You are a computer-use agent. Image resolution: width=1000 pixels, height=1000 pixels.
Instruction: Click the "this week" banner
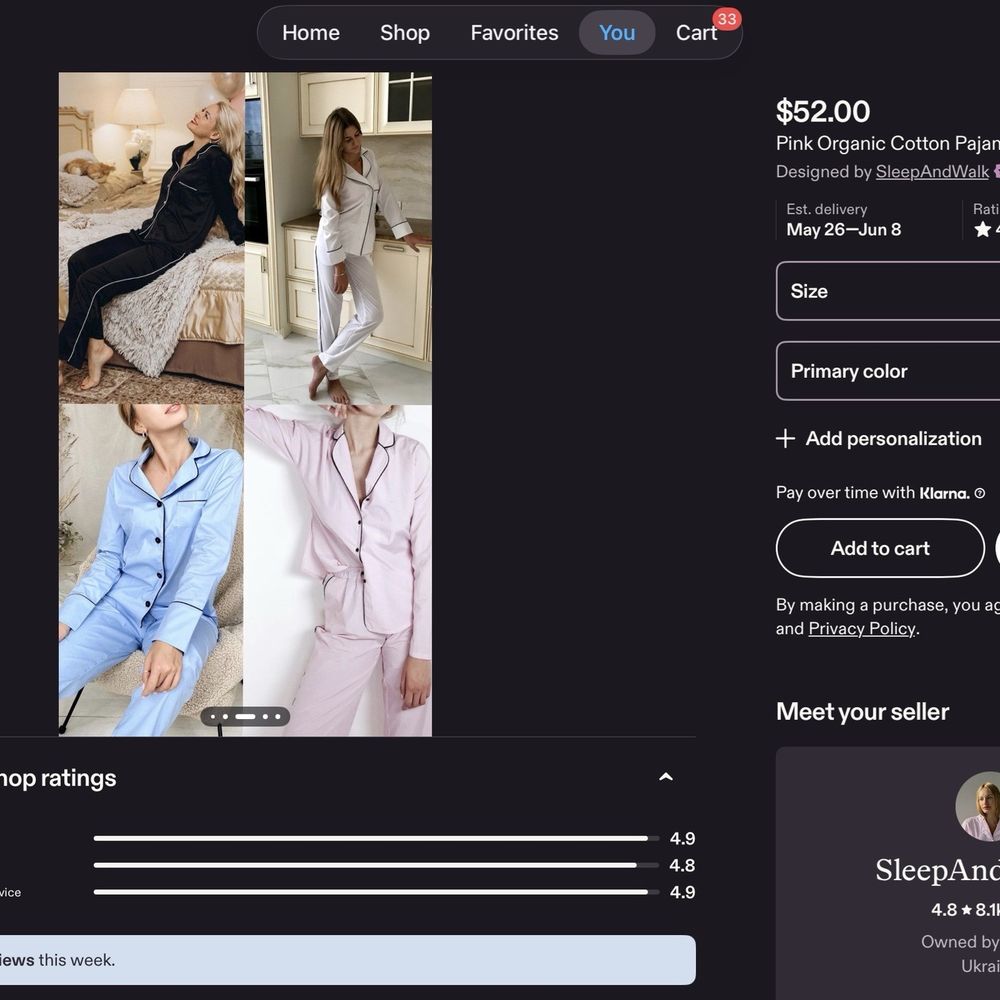[x=348, y=960]
